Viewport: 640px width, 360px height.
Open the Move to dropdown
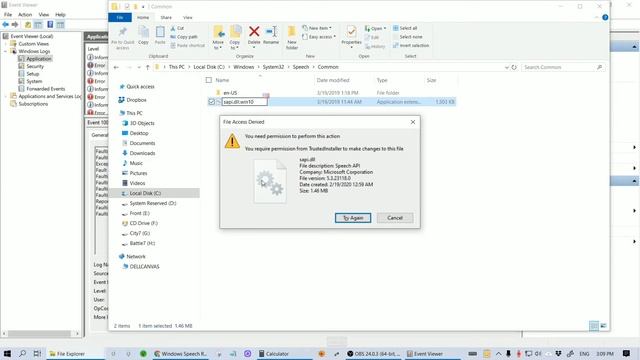pyautogui.click(x=218, y=45)
